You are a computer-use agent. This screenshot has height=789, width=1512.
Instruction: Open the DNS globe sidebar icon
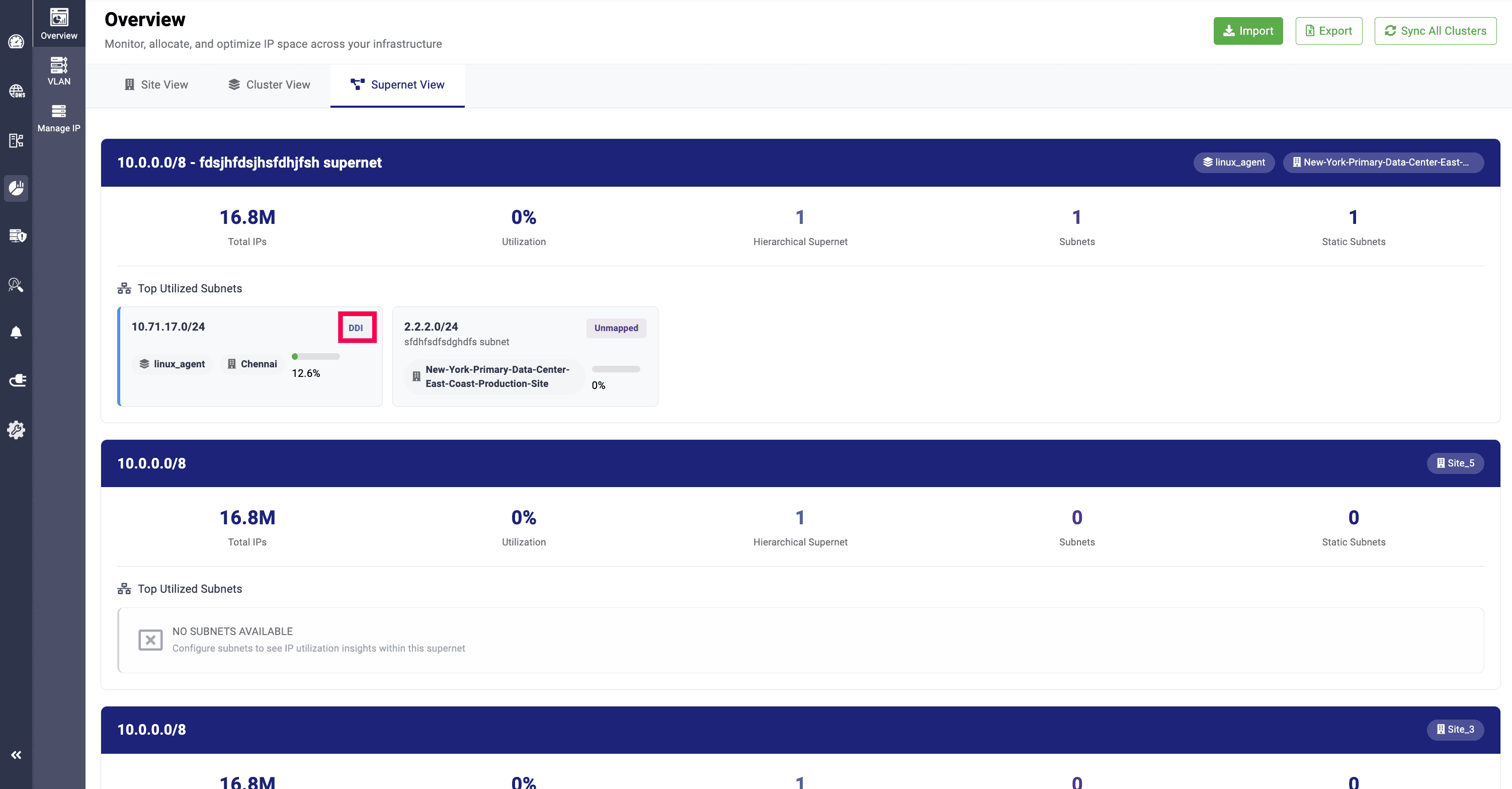tap(16, 91)
